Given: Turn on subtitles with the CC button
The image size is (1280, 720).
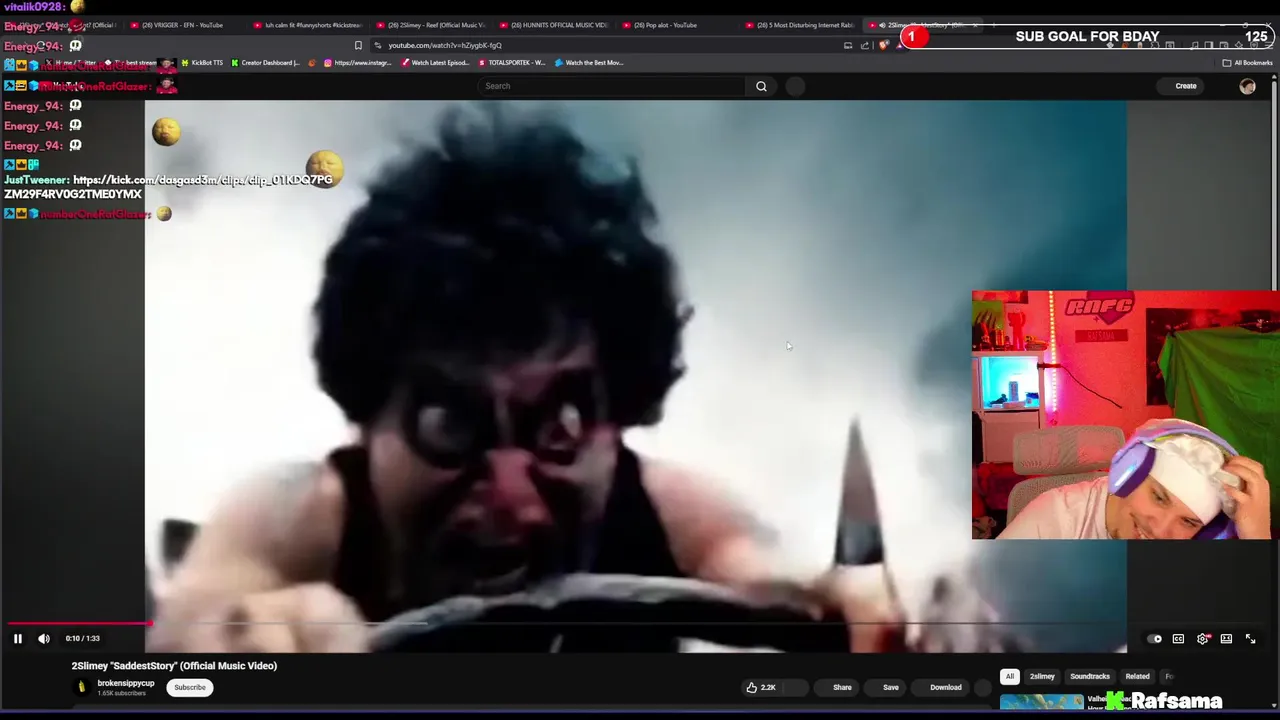Looking at the screenshot, I should coord(1178,638).
